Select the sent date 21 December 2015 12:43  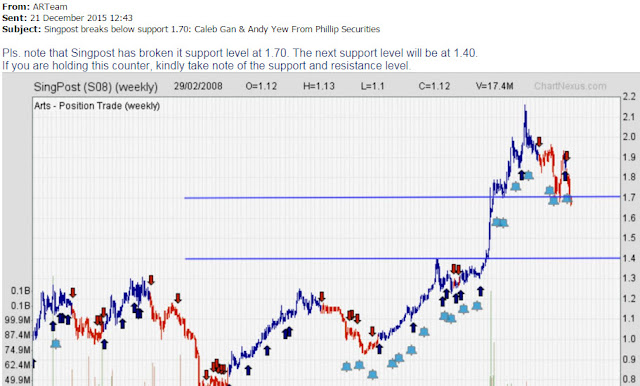(81, 18)
